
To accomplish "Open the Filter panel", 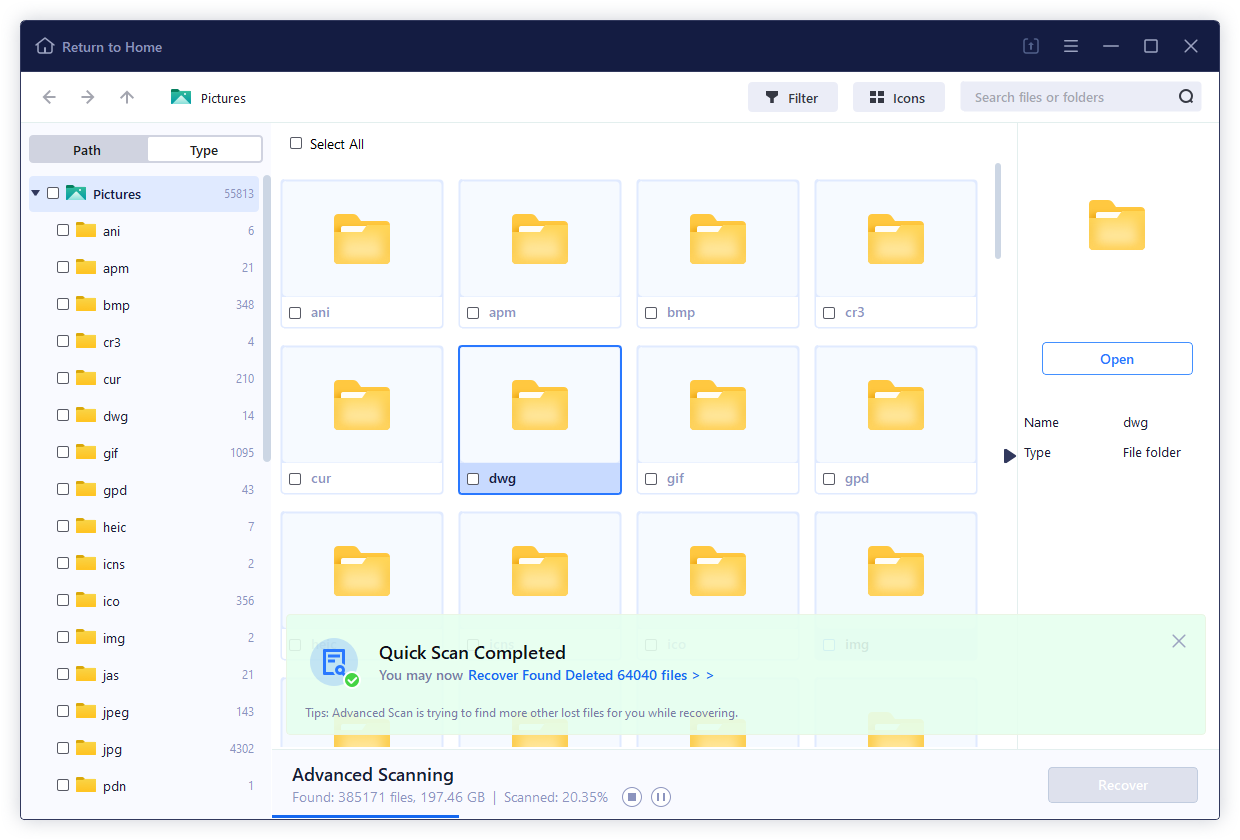I will [x=793, y=97].
